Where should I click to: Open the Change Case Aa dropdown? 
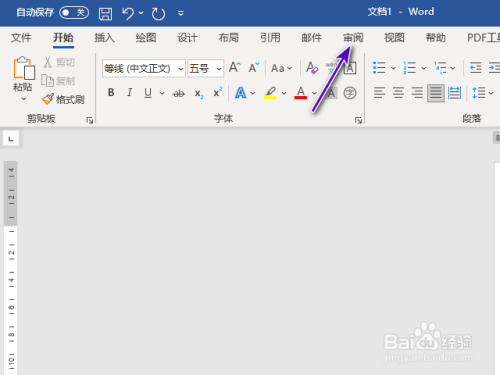click(281, 68)
